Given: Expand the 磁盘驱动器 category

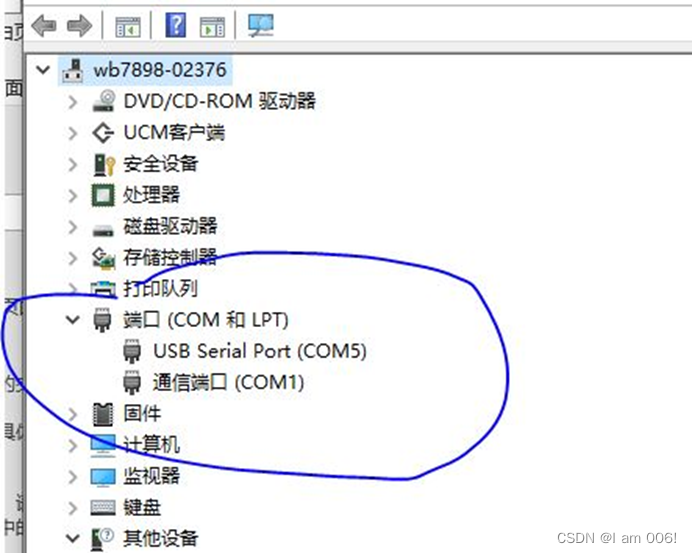Looking at the screenshot, I should pos(72,227).
